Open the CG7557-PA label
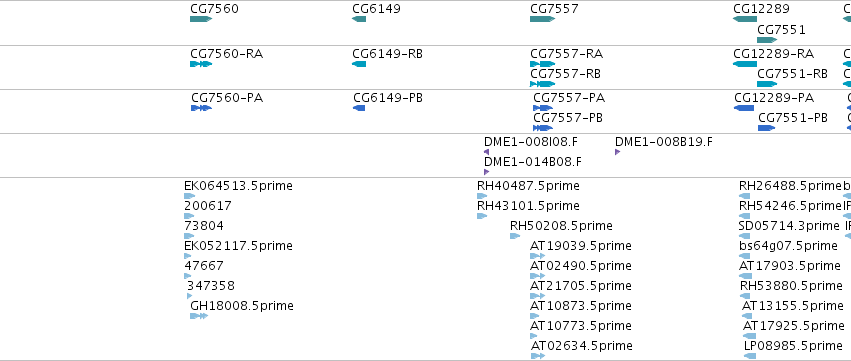851x361 pixels. pos(569,98)
